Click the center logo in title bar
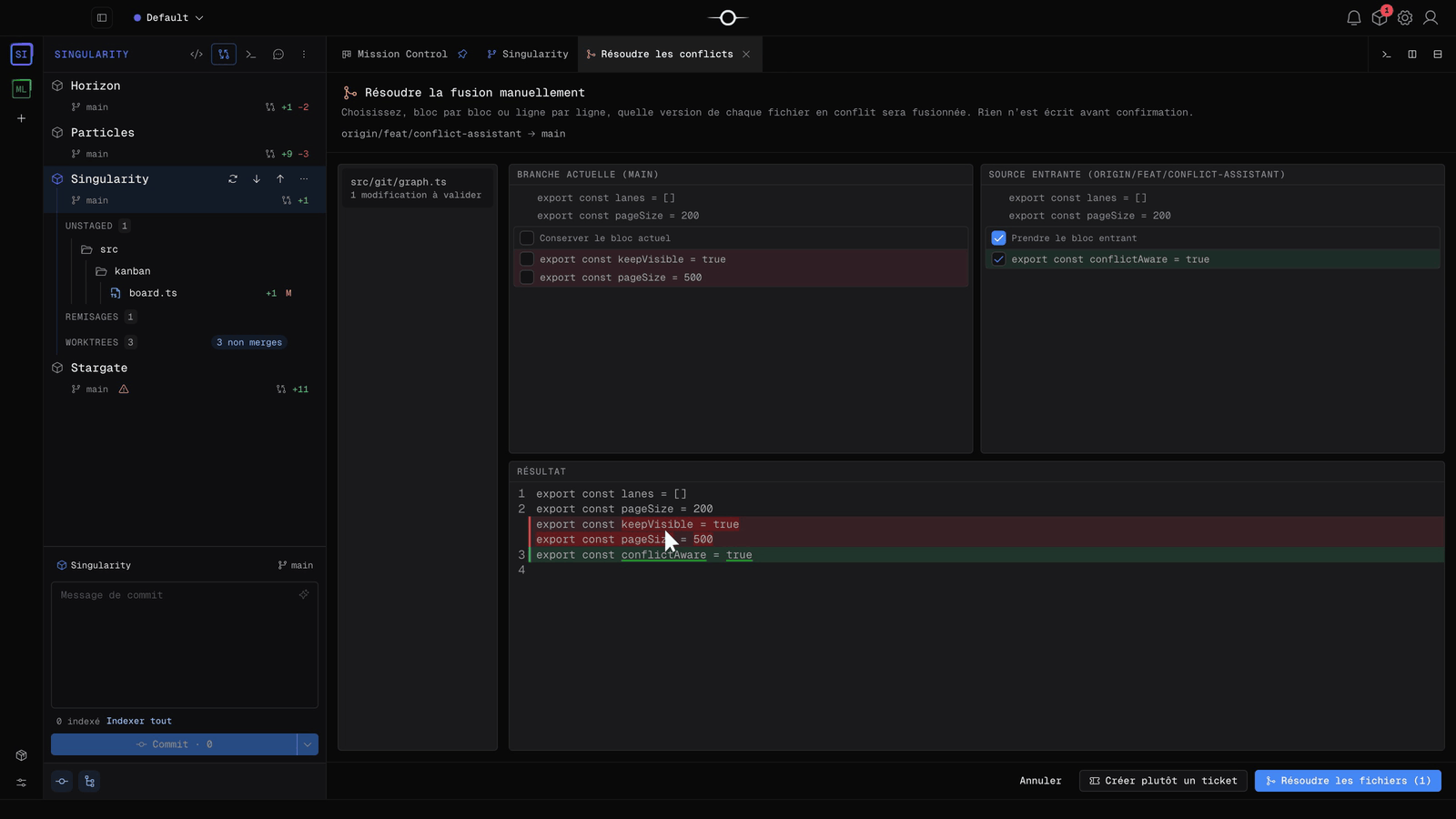 (x=728, y=17)
